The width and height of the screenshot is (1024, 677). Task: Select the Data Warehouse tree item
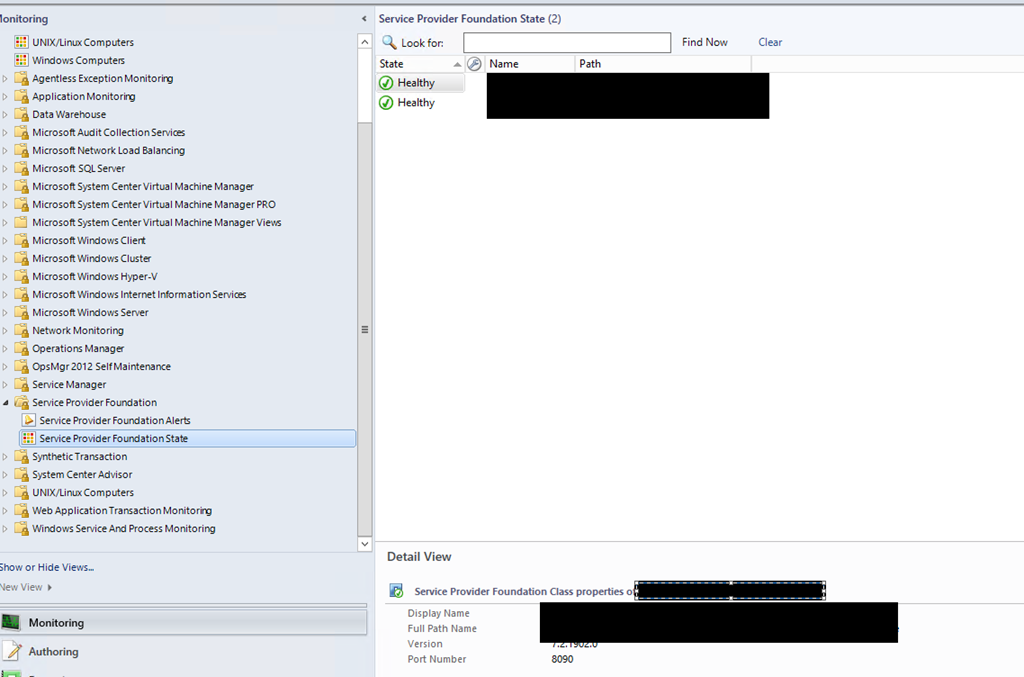[69, 115]
